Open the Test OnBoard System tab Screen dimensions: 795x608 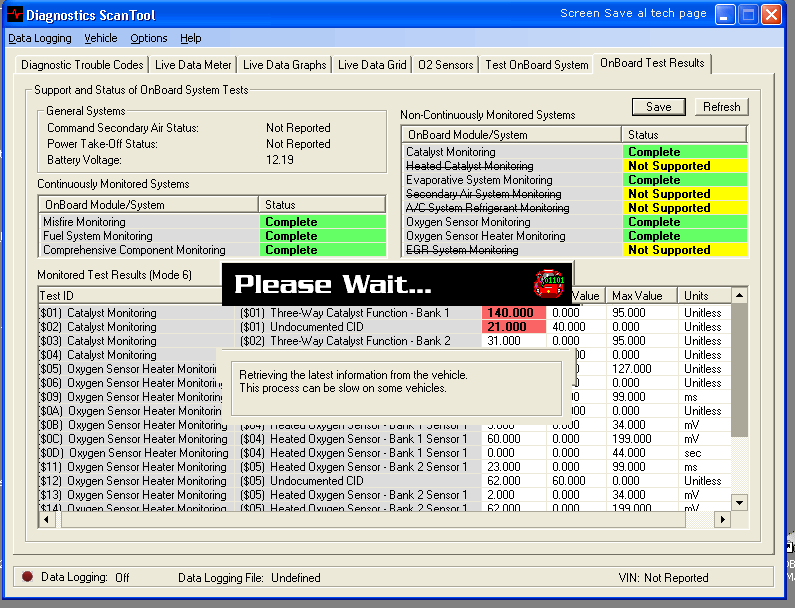536,65
